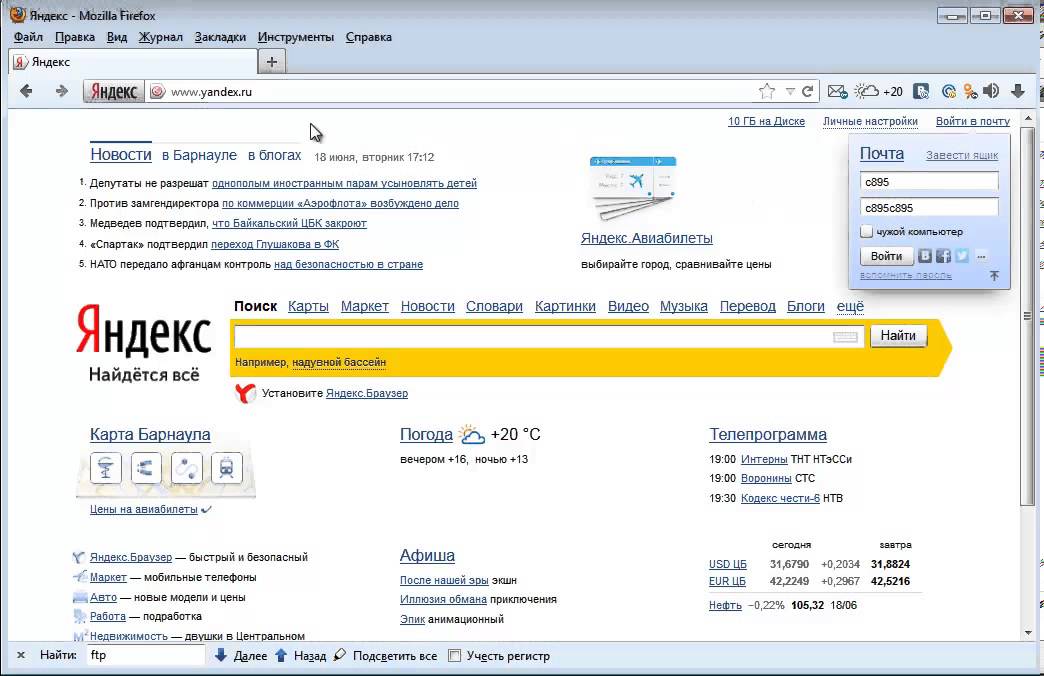Open the Вид menu
This screenshot has height=676, width=1044.
(117, 37)
